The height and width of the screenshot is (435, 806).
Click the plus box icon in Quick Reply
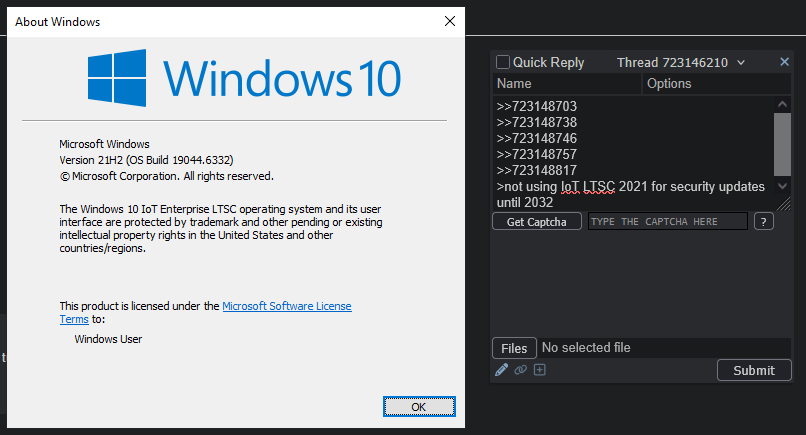[x=540, y=370]
